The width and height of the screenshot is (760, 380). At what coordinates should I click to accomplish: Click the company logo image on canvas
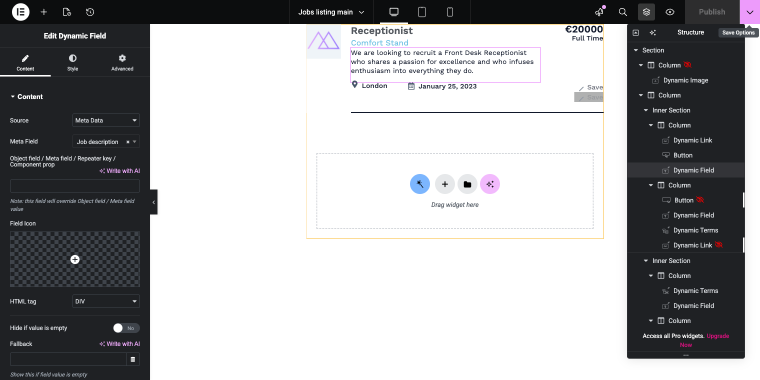[x=324, y=41]
